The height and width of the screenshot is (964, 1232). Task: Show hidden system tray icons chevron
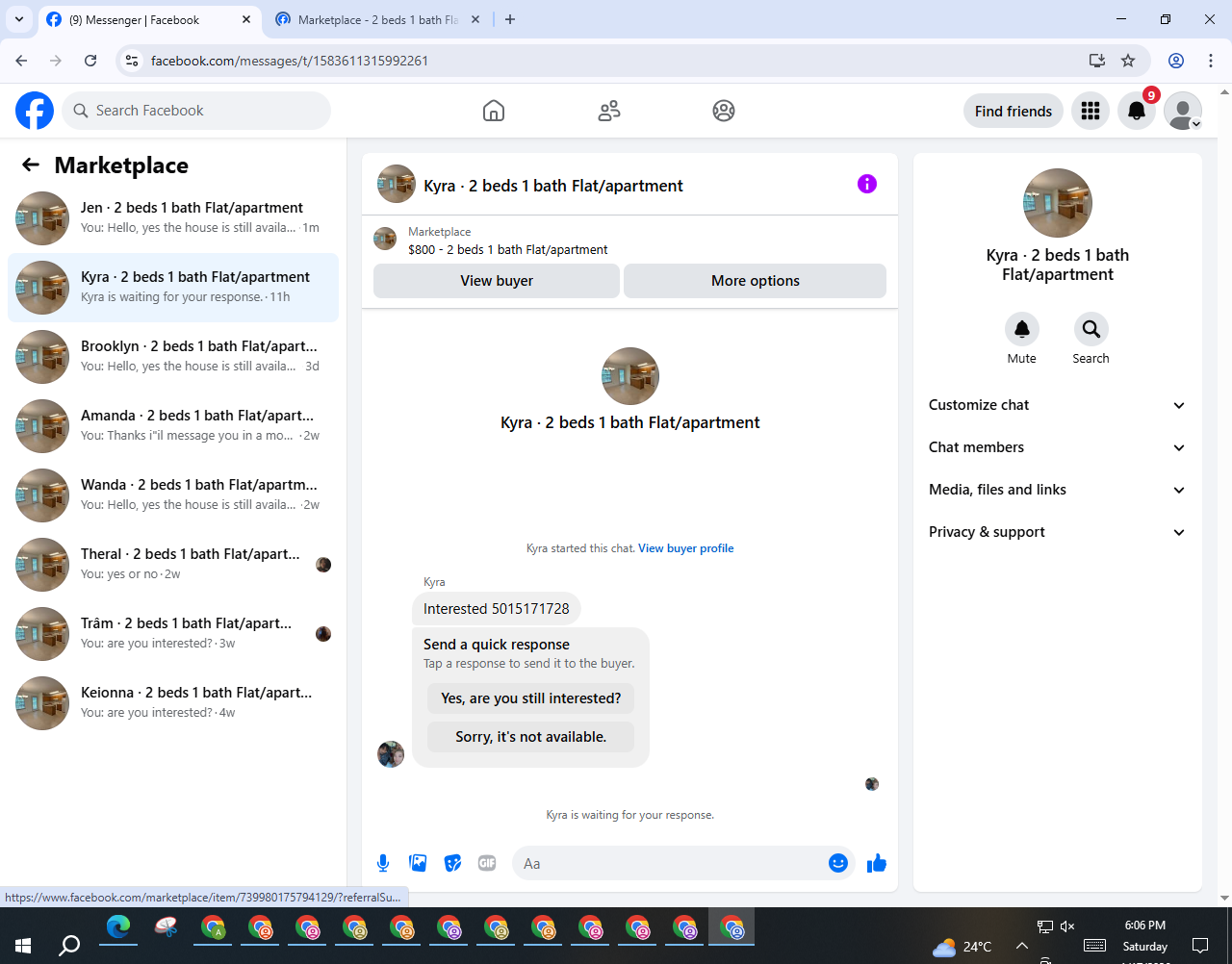1021,946
